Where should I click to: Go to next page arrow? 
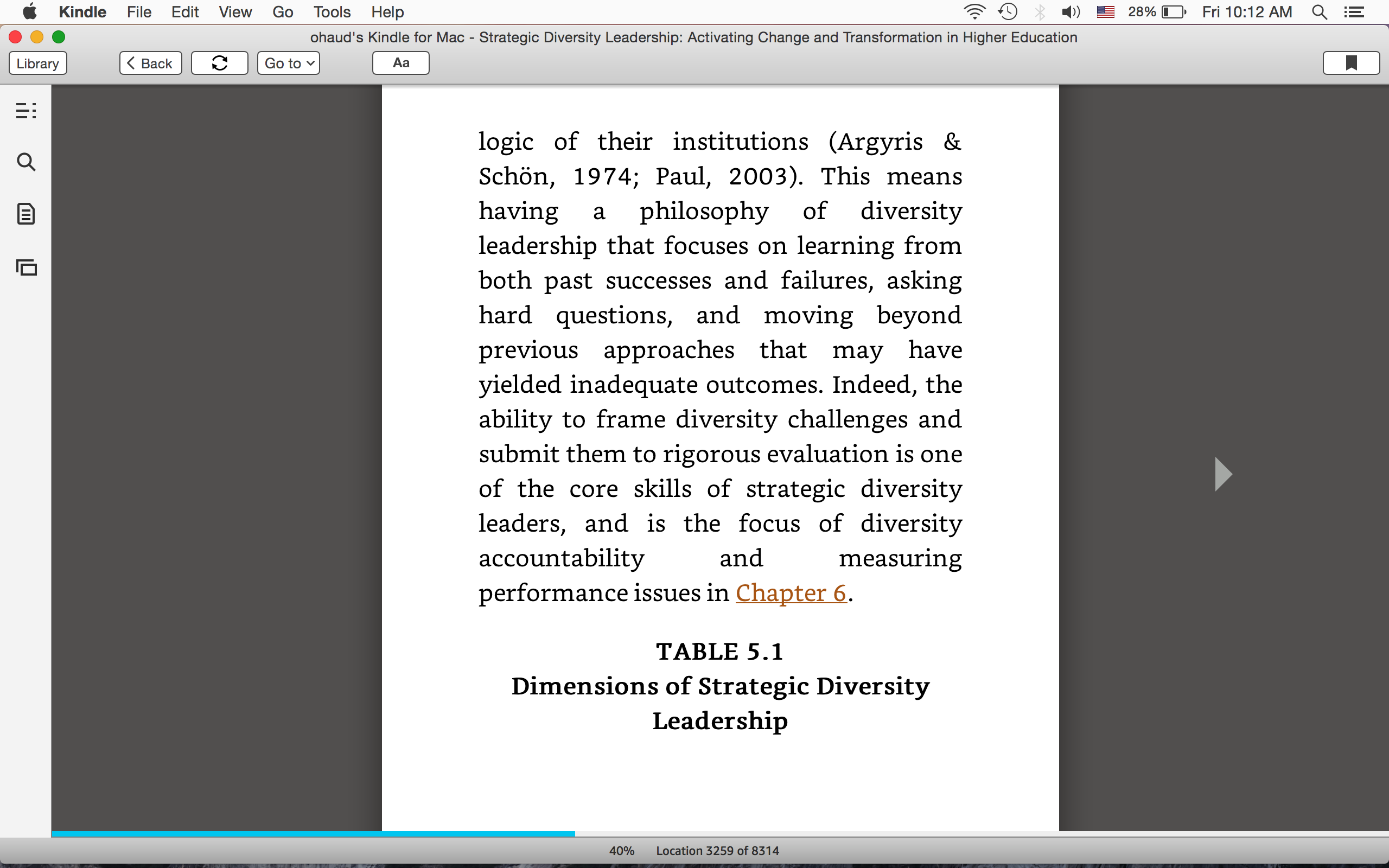pos(1223,474)
